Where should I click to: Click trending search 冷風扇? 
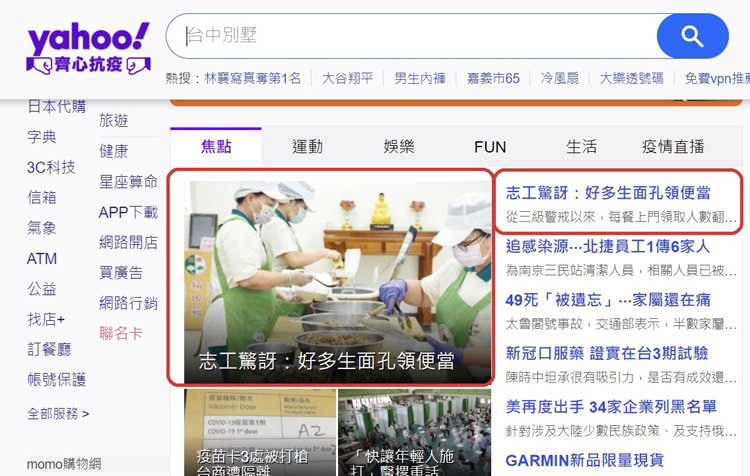pos(559,78)
